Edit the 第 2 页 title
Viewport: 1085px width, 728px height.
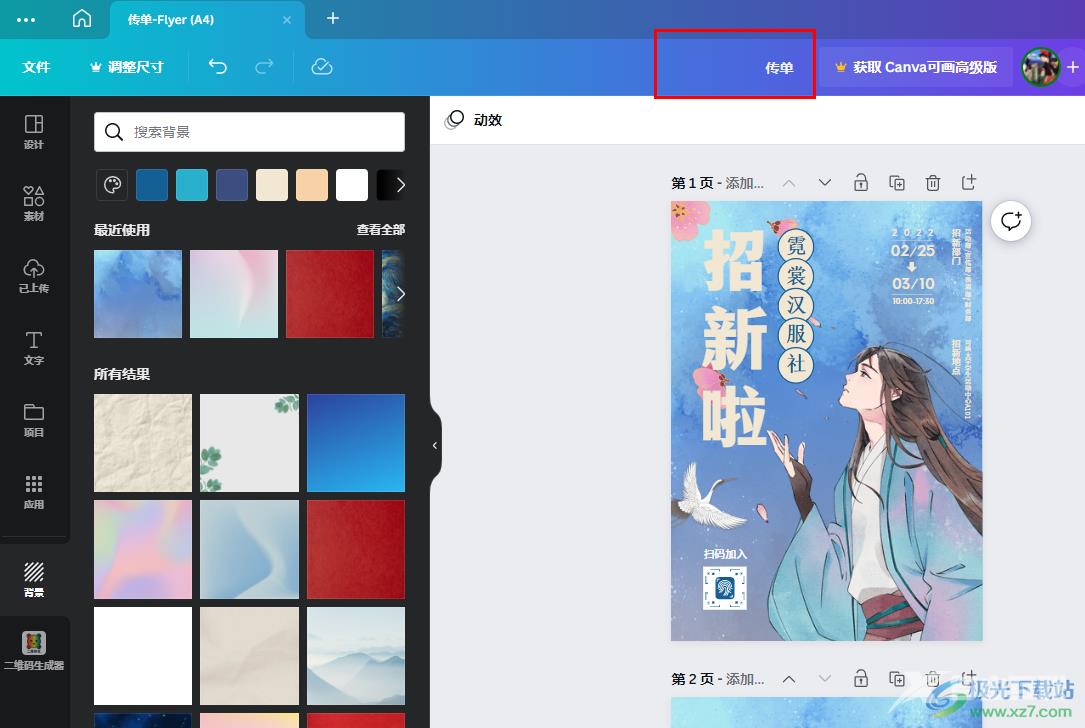tap(718, 679)
